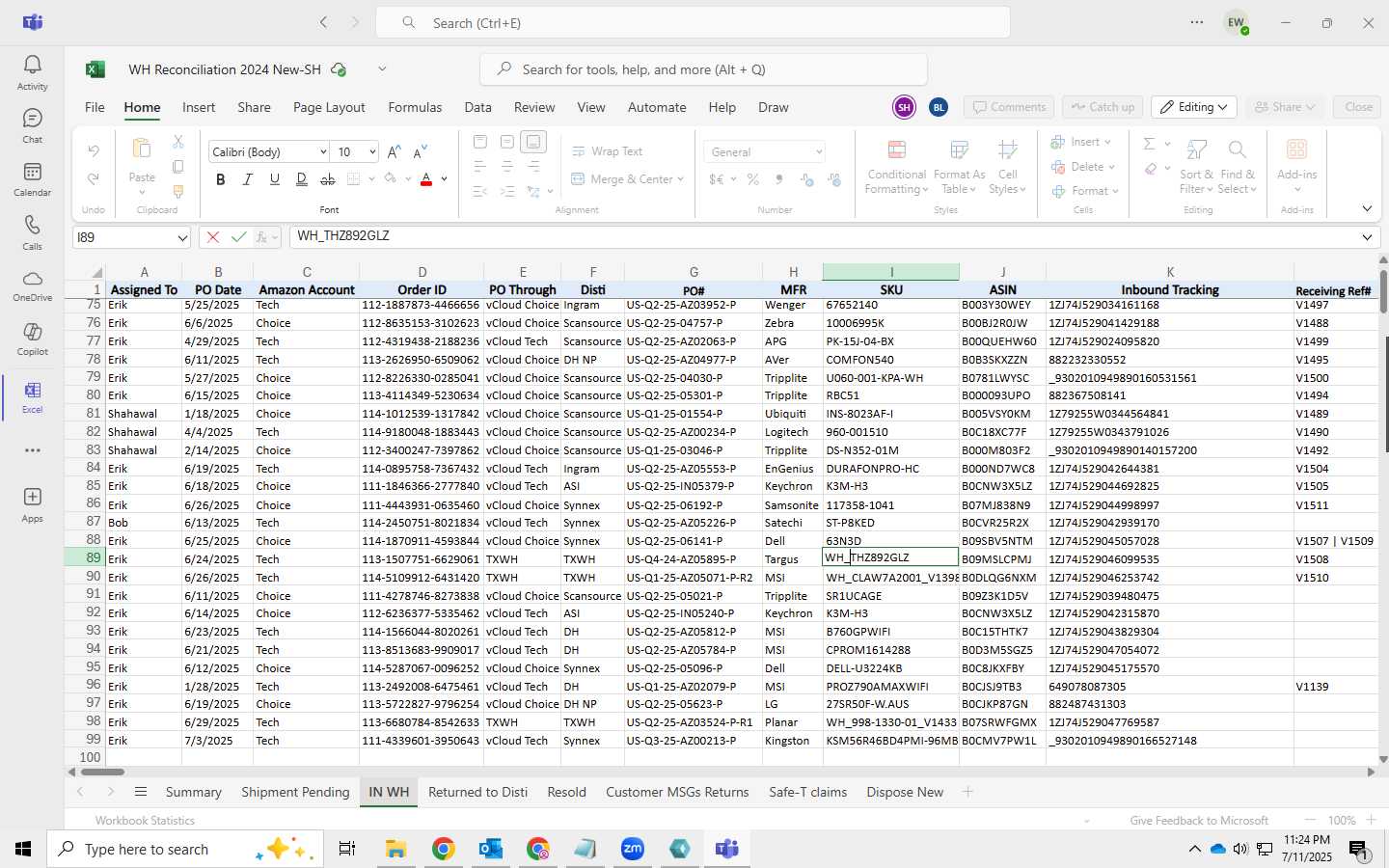1389x868 pixels.
Task: Toggle Strikethrough formatting
Action: (x=328, y=179)
